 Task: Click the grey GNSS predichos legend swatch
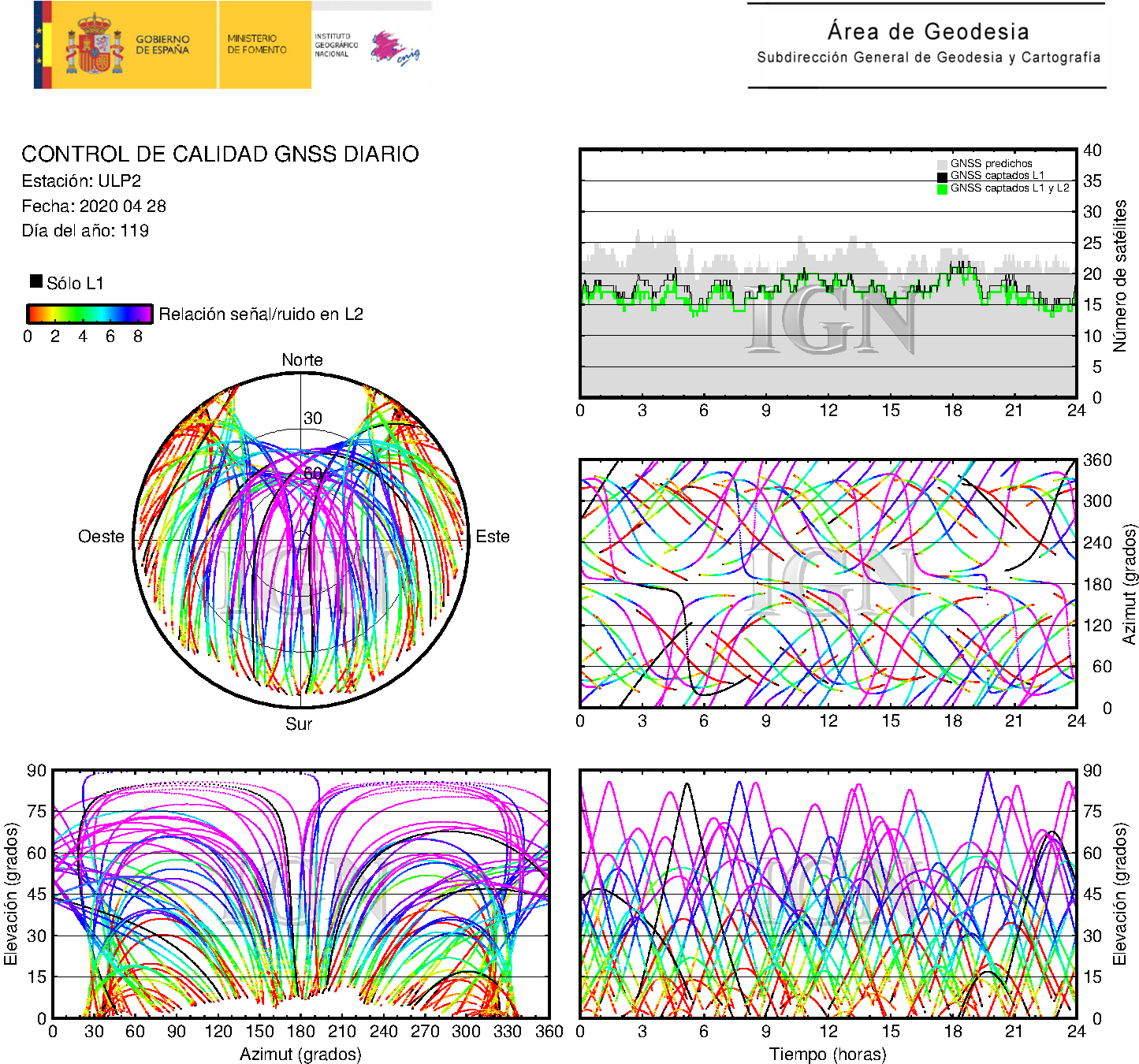coord(942,164)
